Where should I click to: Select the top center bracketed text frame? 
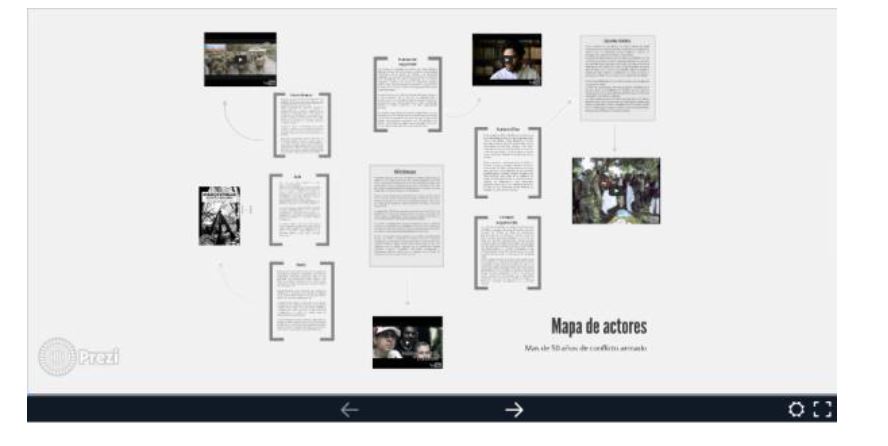[407, 94]
